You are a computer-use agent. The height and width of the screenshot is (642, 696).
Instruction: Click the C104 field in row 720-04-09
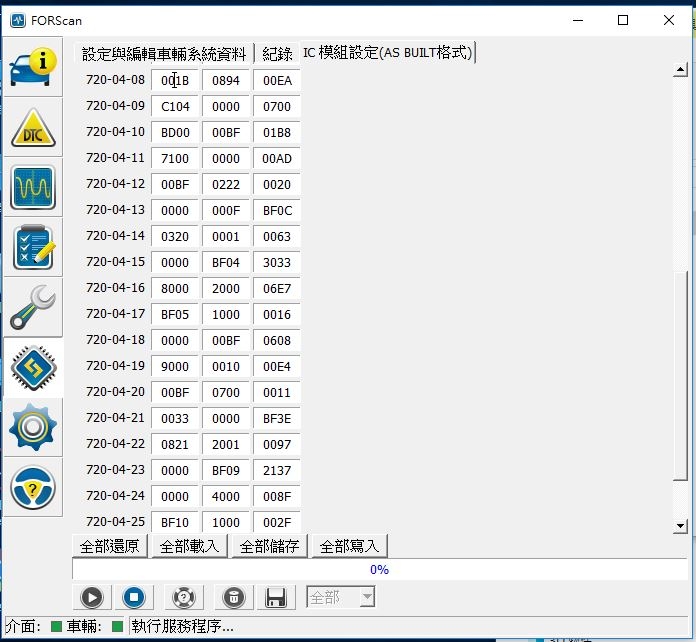[x=175, y=107]
